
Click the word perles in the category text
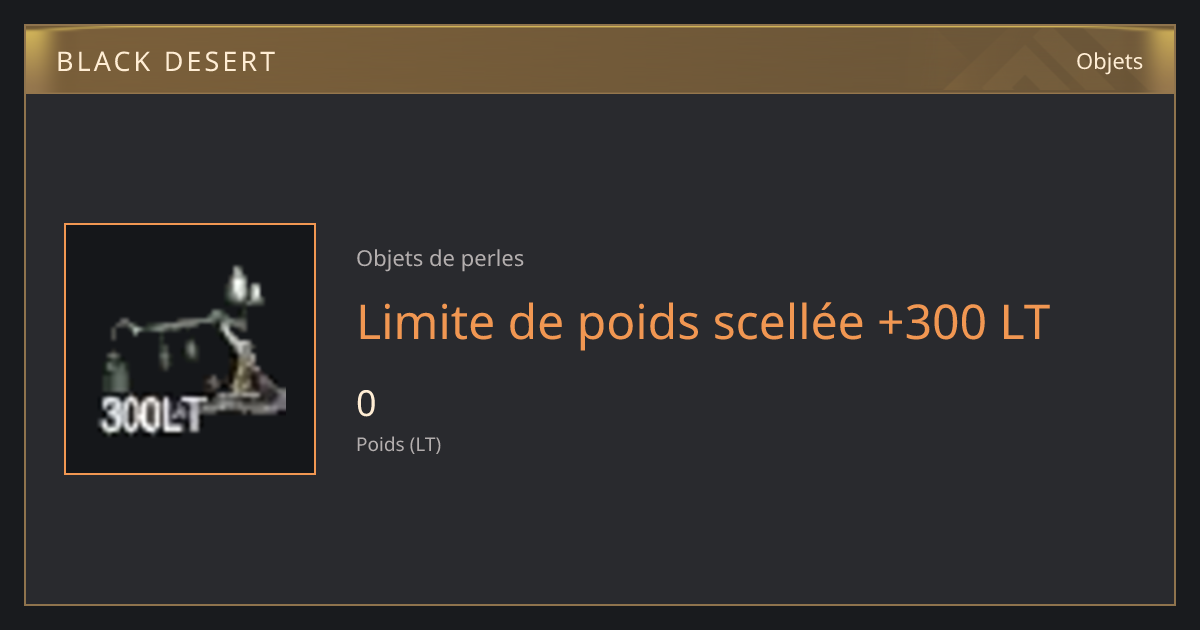492,259
